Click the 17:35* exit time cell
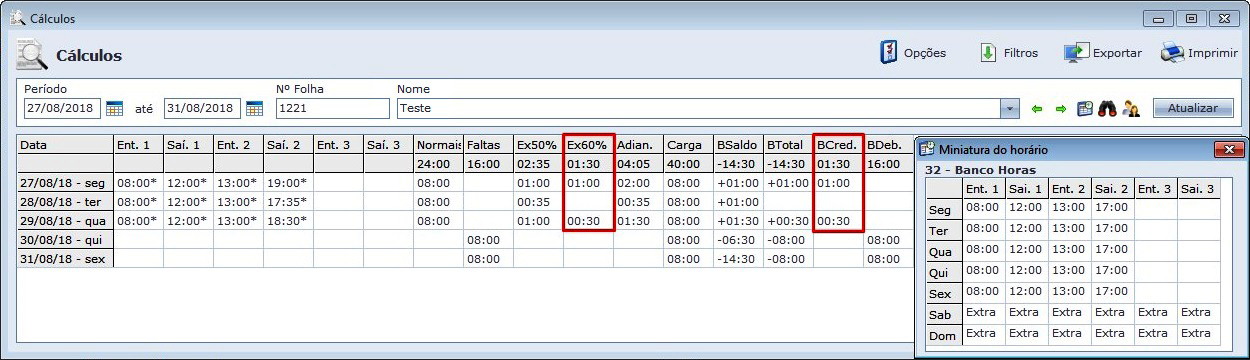This screenshot has height=360, width=1250. click(x=288, y=202)
